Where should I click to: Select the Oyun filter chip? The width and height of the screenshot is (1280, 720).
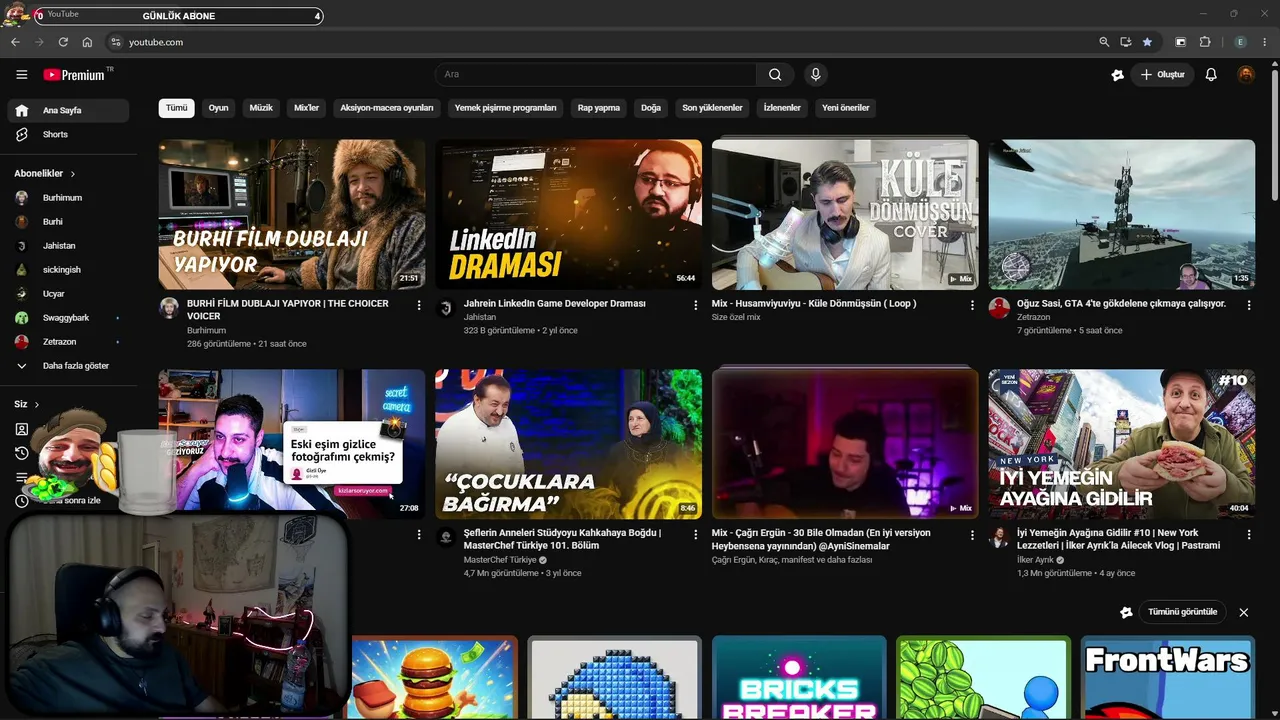pos(218,108)
